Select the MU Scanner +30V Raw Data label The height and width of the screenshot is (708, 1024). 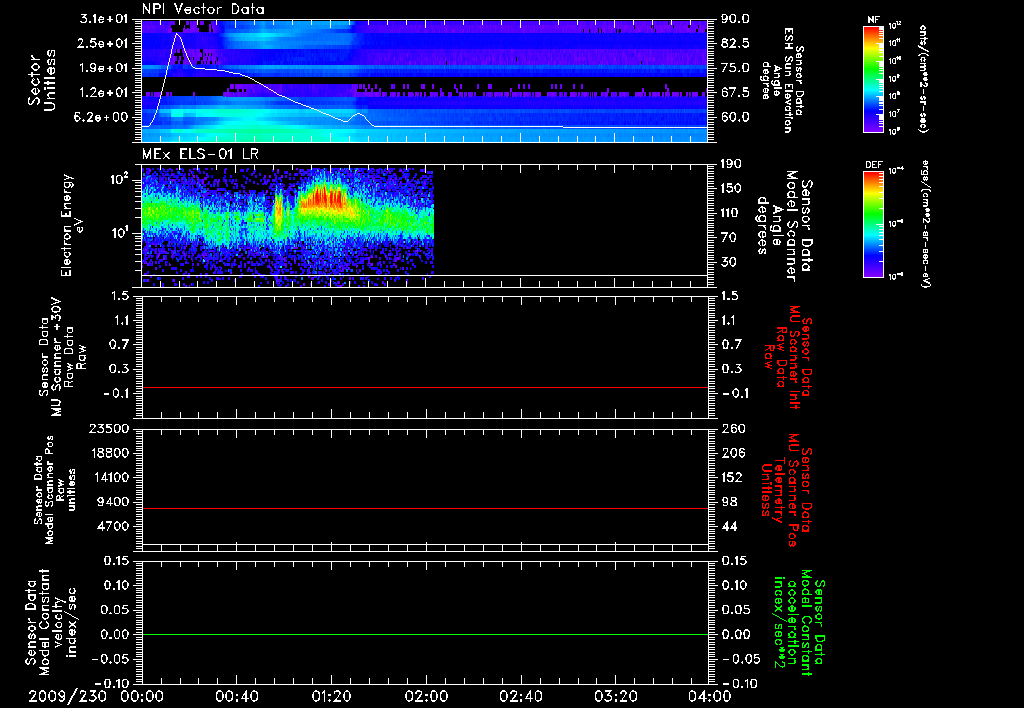[63, 357]
